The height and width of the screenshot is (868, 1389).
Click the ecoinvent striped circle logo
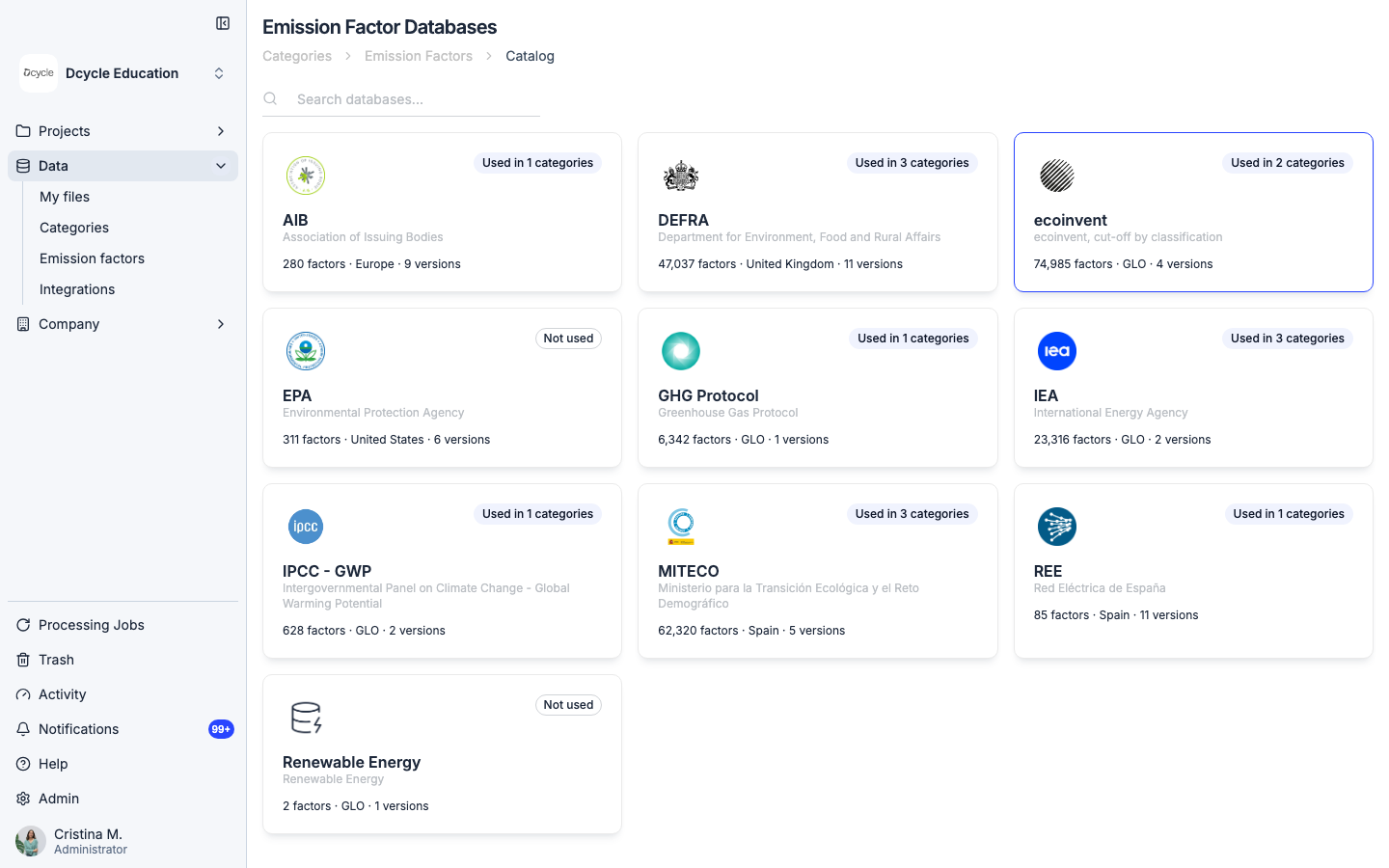tap(1057, 176)
